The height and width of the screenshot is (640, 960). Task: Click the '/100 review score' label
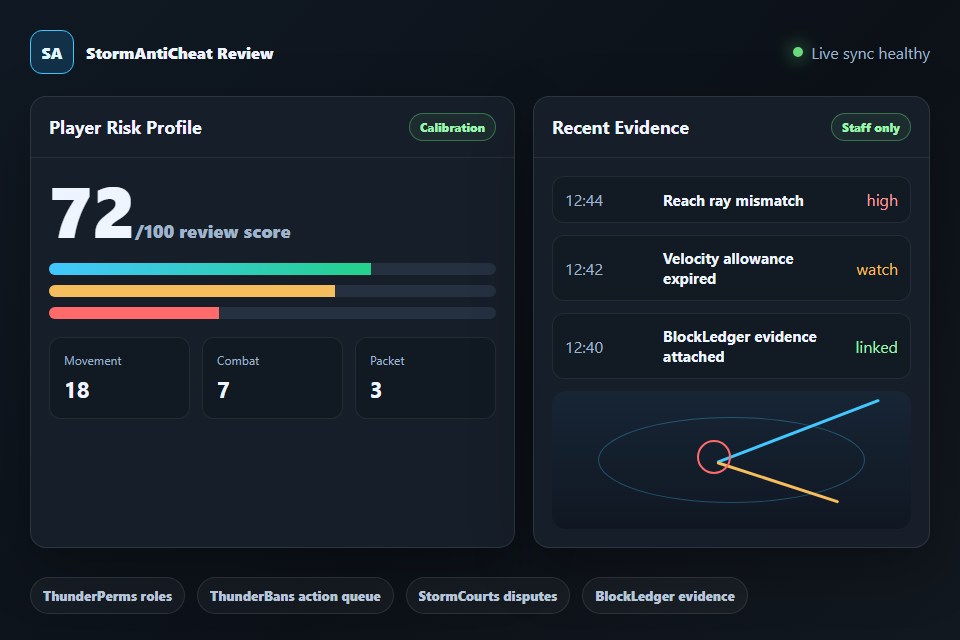[213, 232]
